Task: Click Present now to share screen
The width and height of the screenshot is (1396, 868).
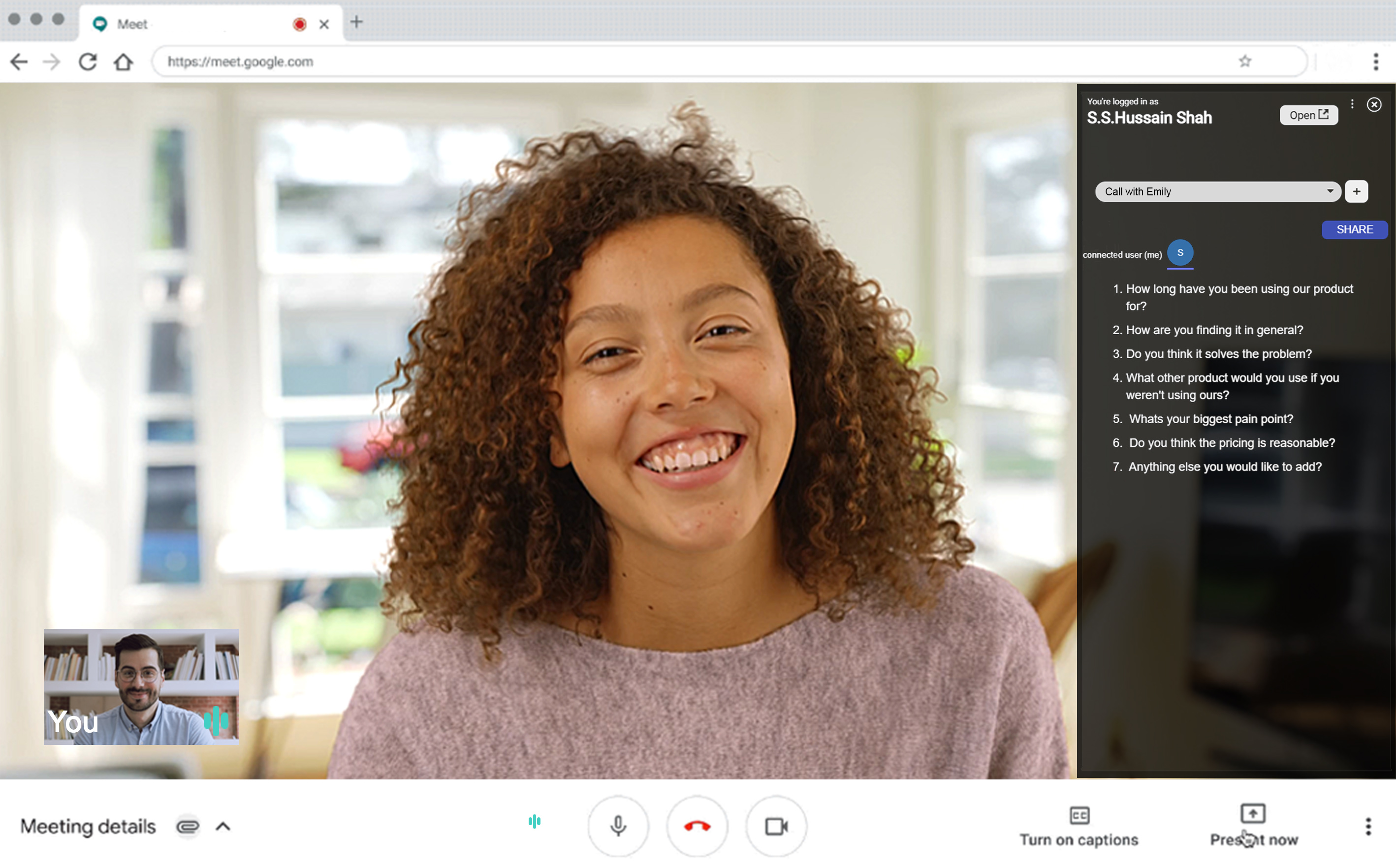Action: (x=1254, y=827)
